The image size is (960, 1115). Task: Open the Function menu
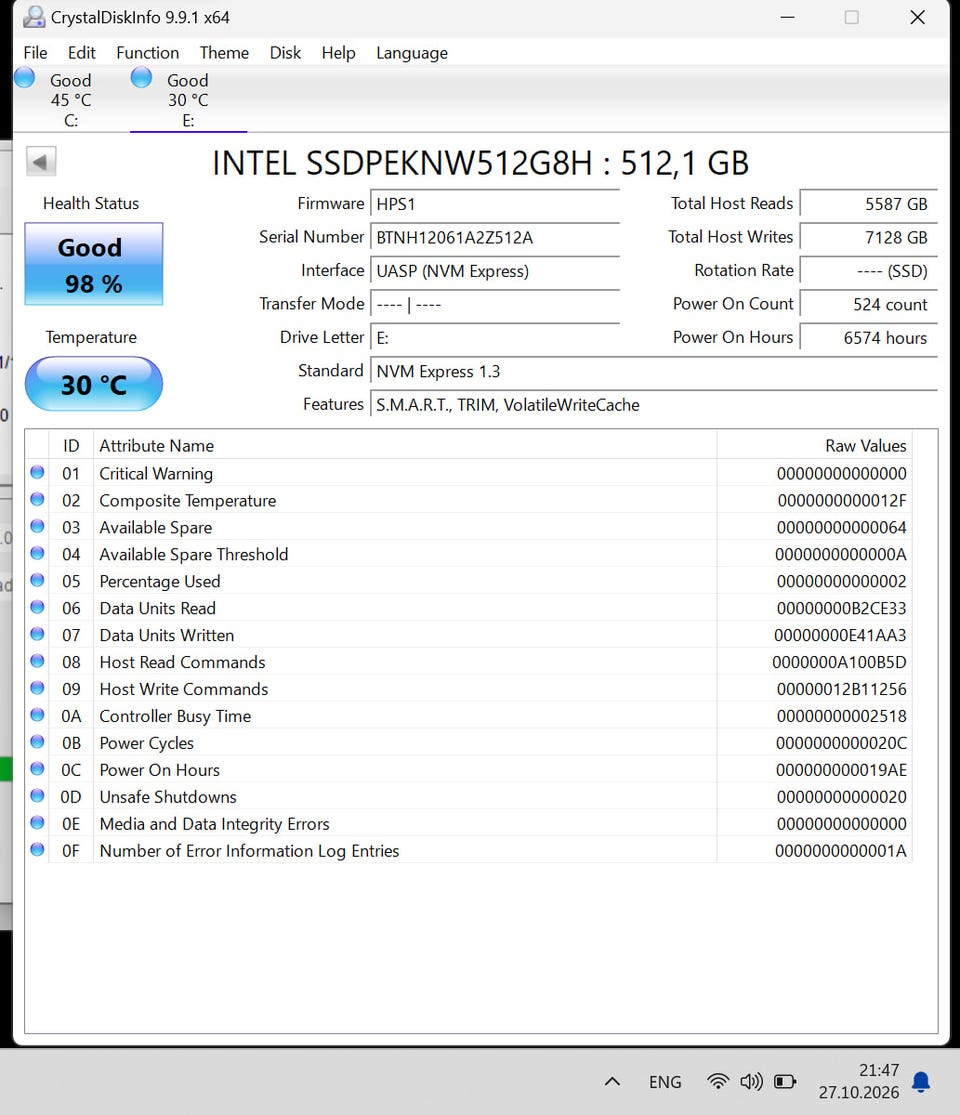pyautogui.click(x=148, y=53)
